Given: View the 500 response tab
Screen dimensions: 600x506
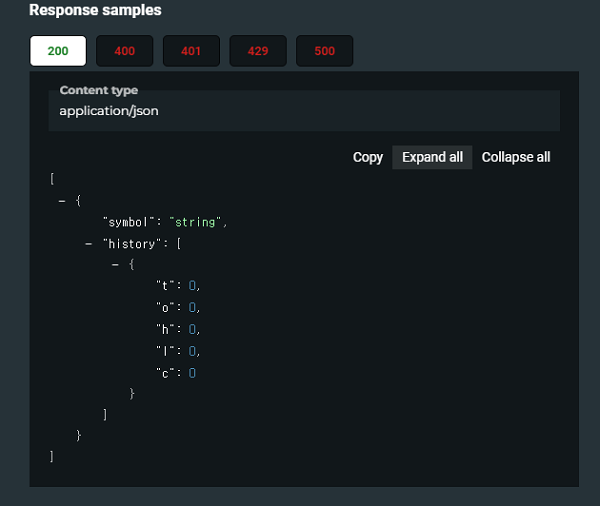Looking at the screenshot, I should [324, 51].
